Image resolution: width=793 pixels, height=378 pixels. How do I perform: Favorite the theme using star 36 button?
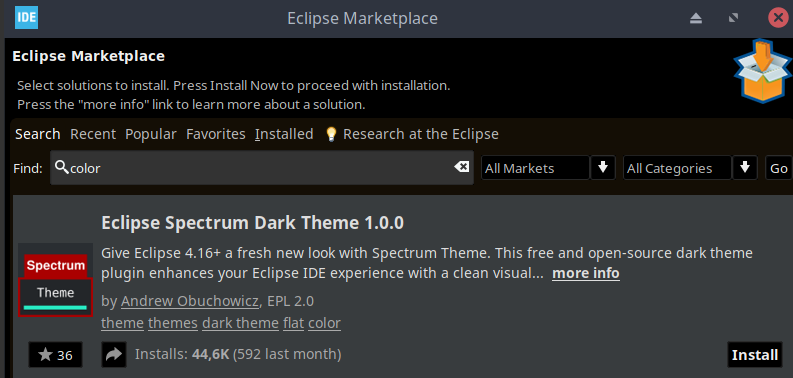(56, 355)
